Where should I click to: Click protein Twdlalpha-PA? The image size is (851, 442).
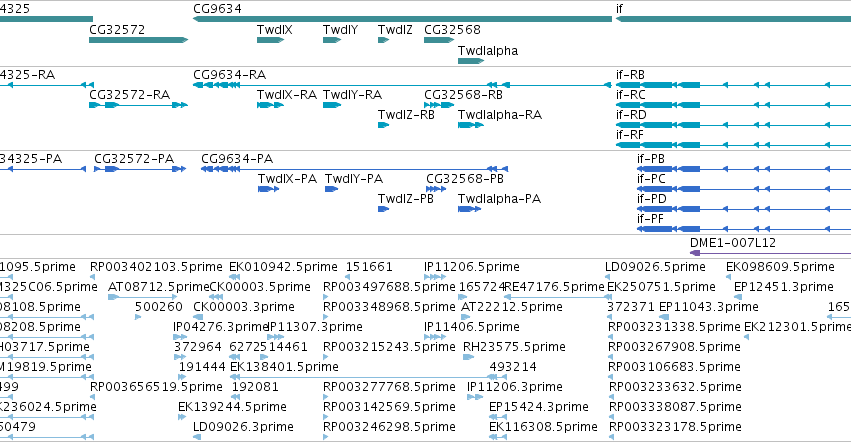click(x=499, y=199)
